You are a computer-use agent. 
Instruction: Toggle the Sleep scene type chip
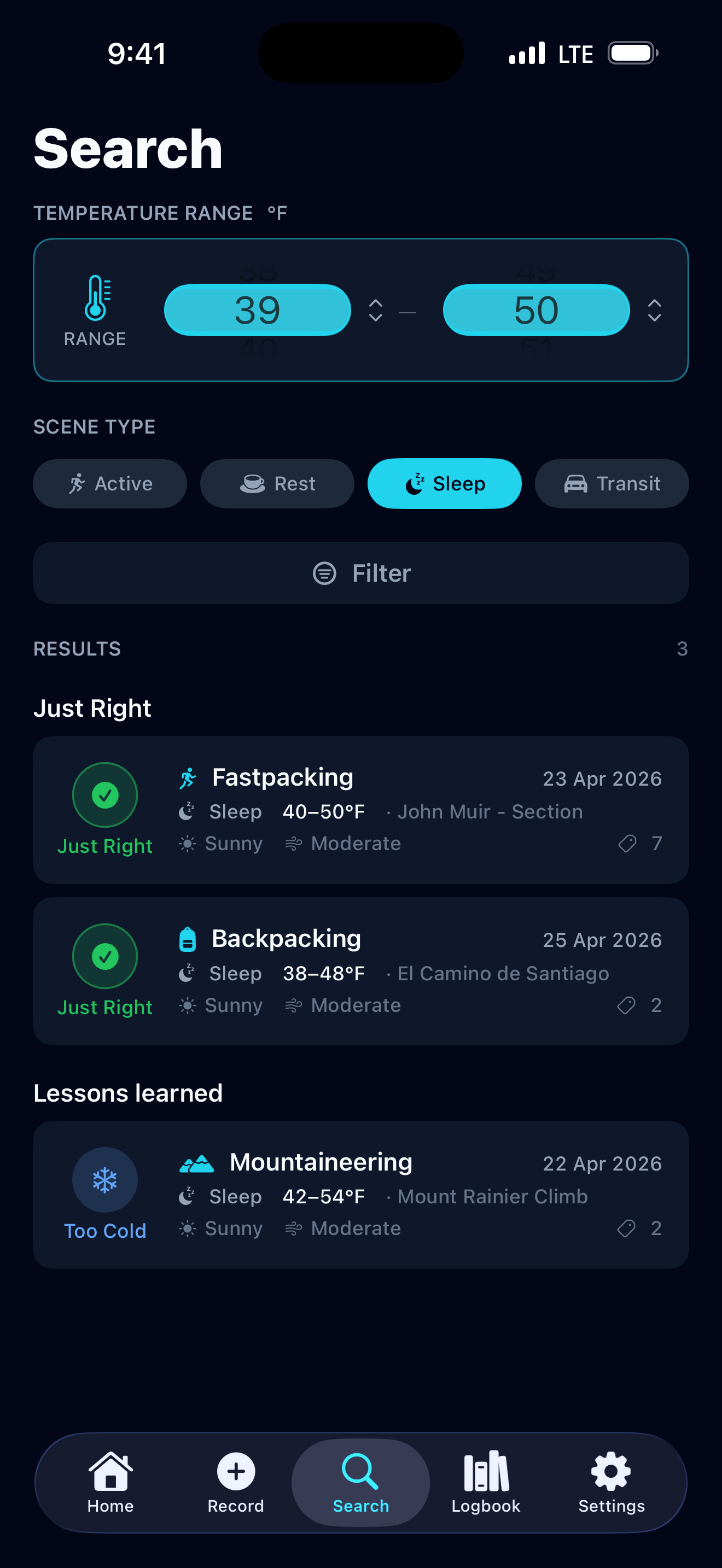(444, 484)
